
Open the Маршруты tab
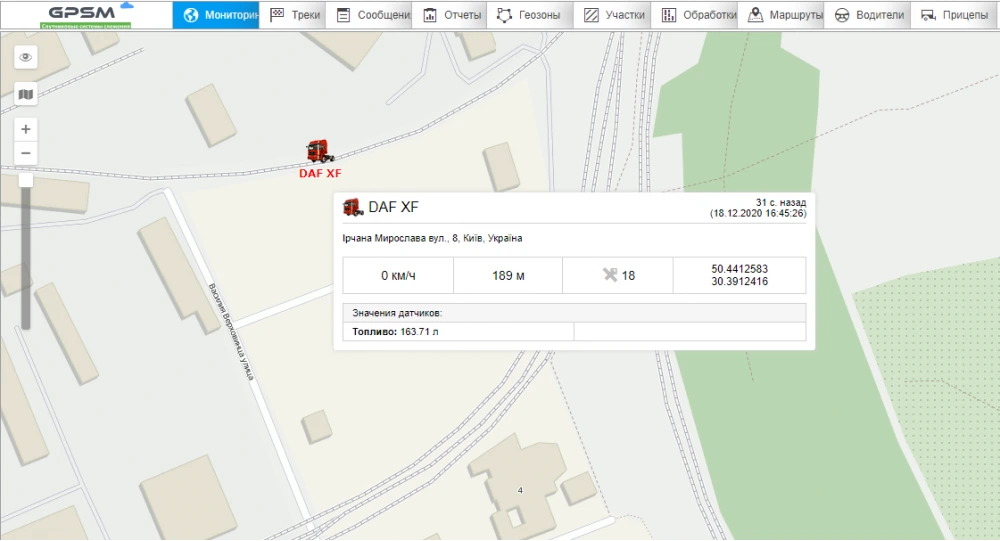(784, 15)
